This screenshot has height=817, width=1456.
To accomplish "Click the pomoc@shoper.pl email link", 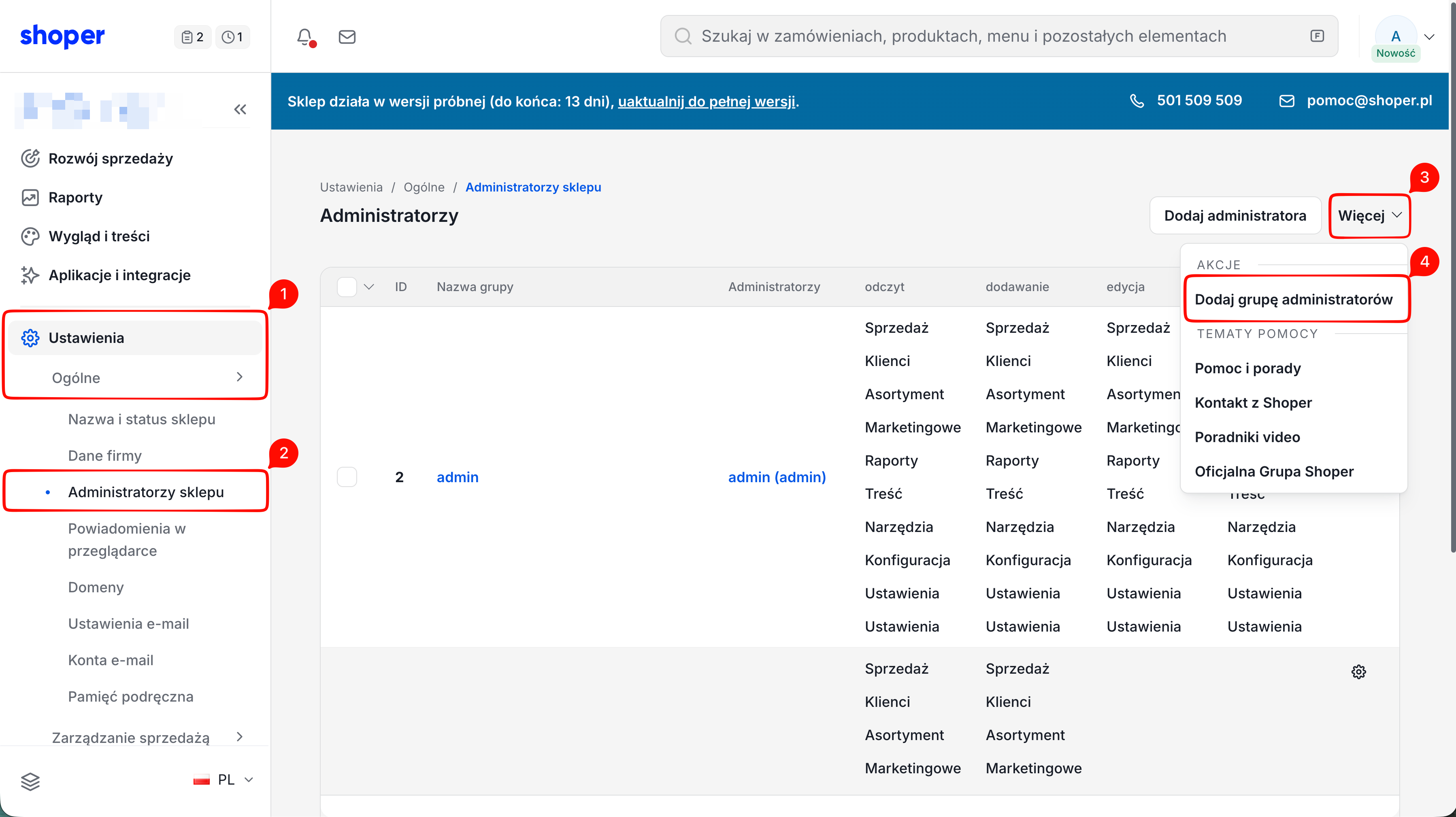I will 1369,100.
